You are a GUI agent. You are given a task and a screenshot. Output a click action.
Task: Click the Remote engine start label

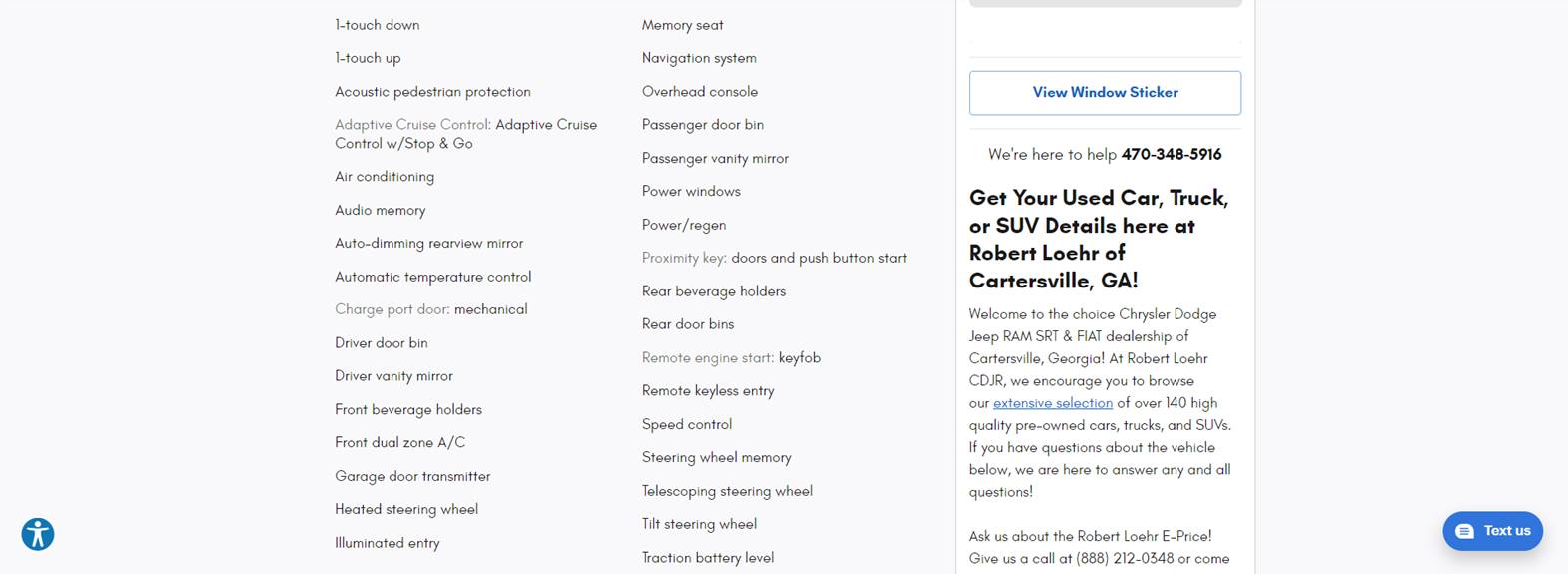(707, 357)
